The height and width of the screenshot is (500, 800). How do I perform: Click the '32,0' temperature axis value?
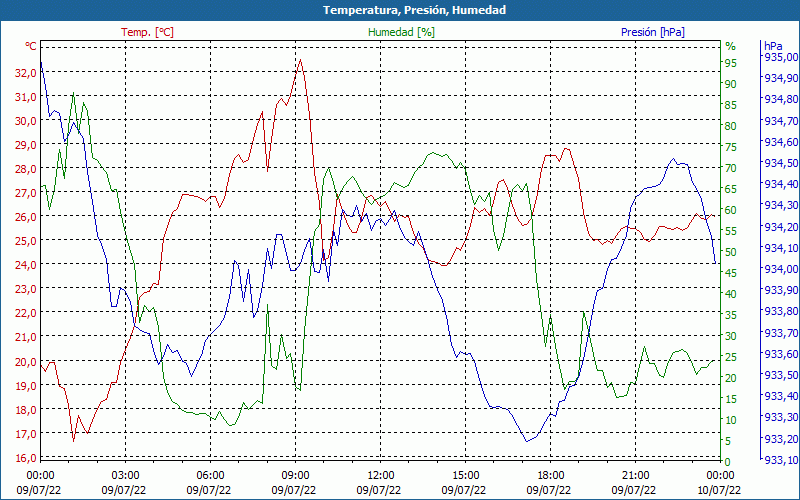pyautogui.click(x=26, y=73)
